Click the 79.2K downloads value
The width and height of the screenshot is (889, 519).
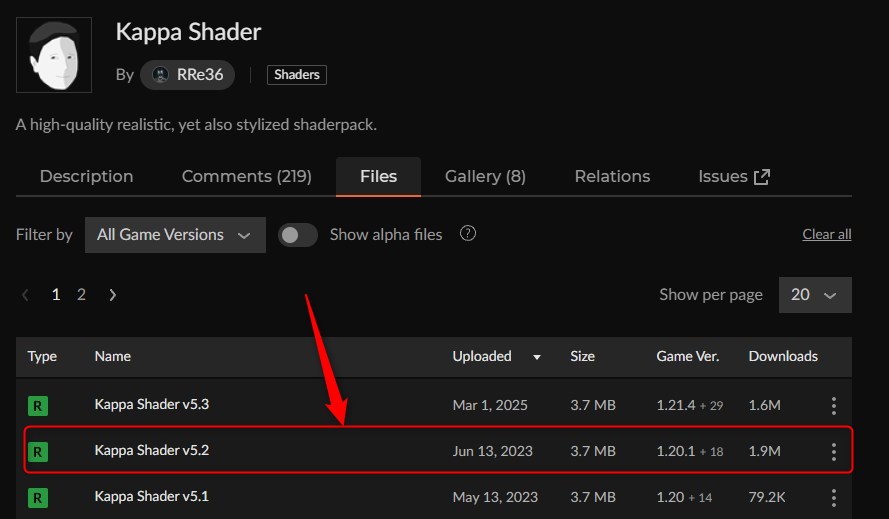(767, 497)
